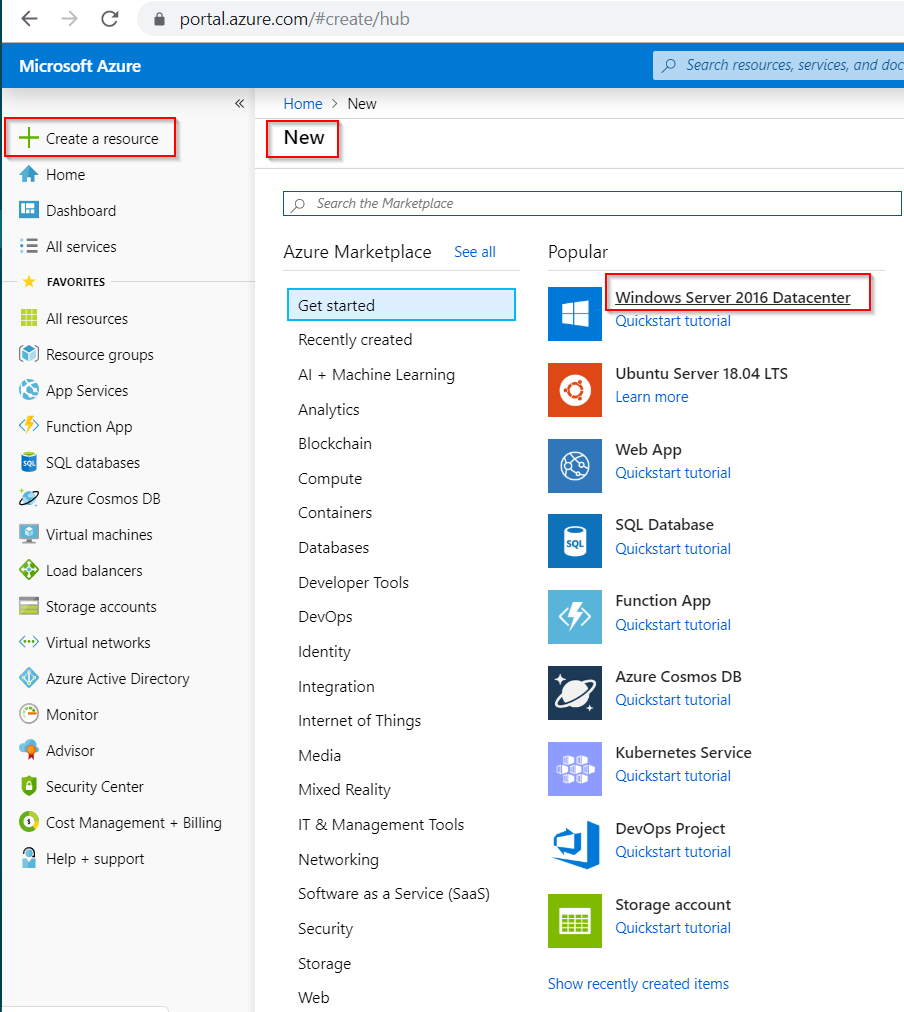Open Quickstart tutorial under Web App
This screenshot has width=904, height=1012.
tap(673, 473)
